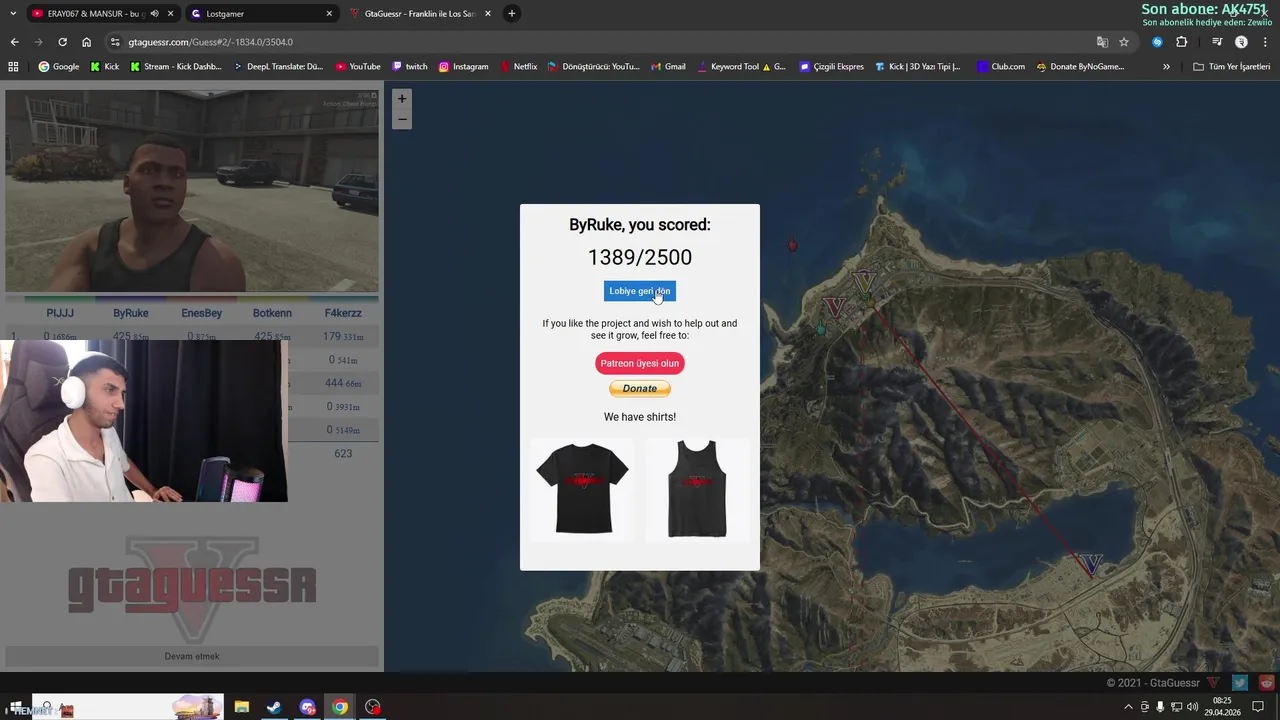1280x720 pixels.
Task: Click the Lobiye geri dön button
Action: 640,291
